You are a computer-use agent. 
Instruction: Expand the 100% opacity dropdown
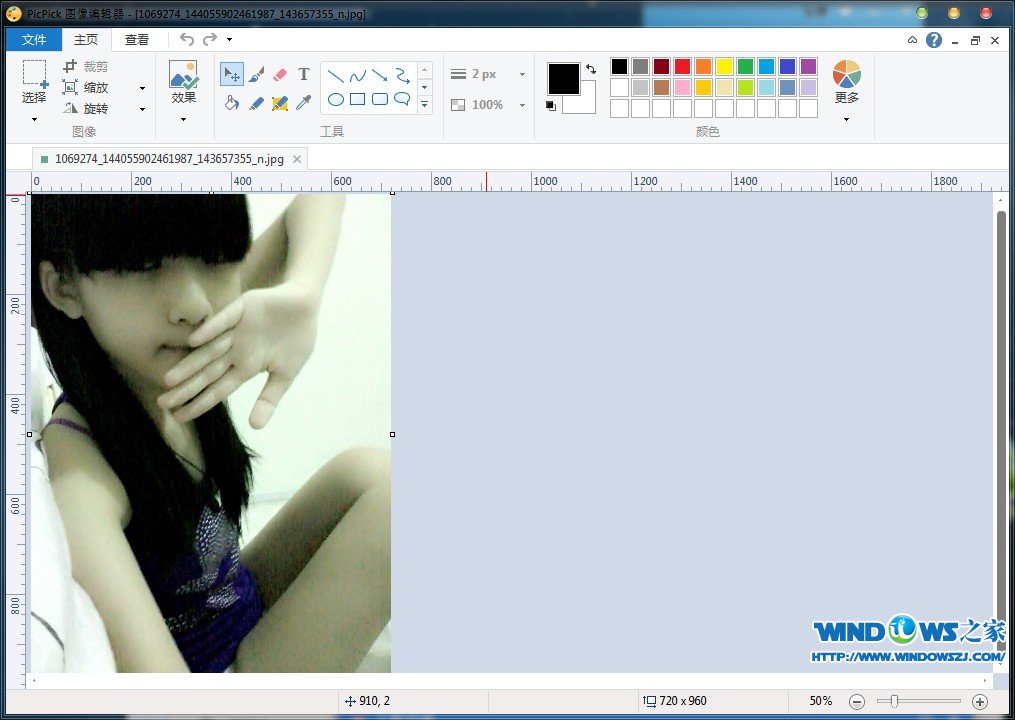[x=521, y=104]
